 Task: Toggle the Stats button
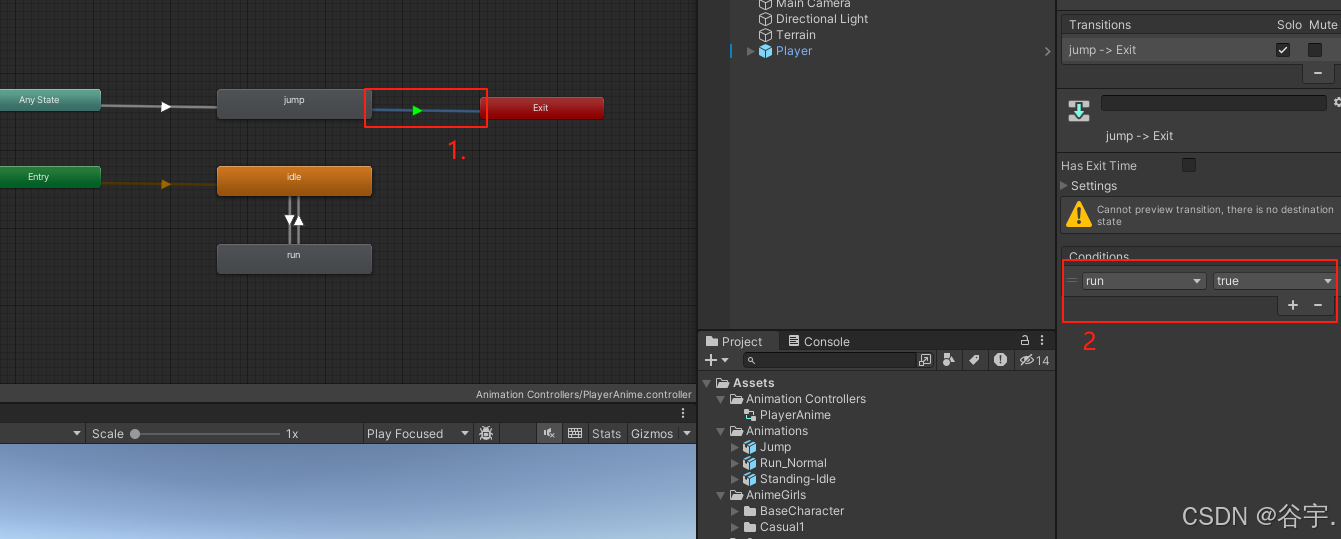coord(606,434)
